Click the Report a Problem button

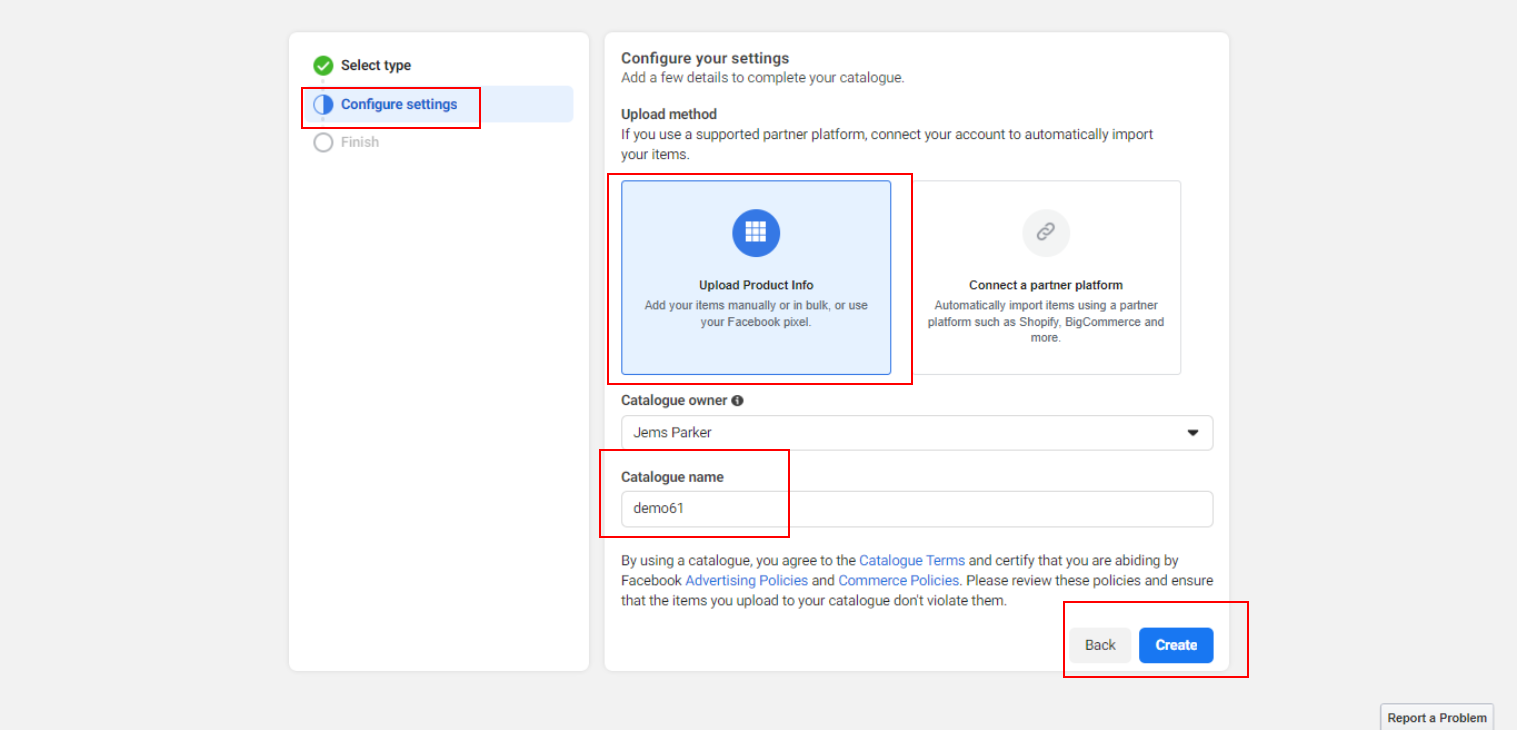[x=1437, y=717]
